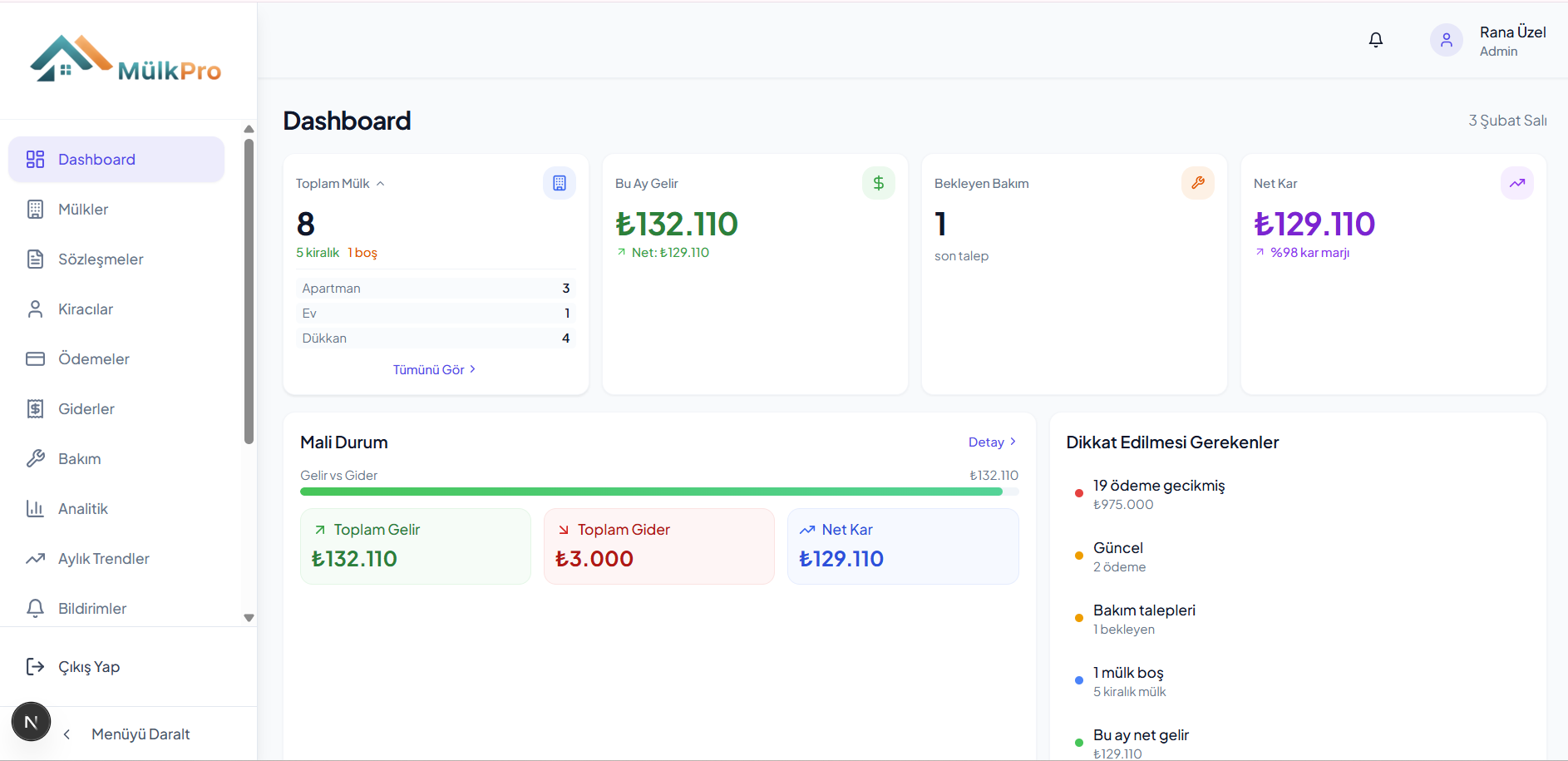Screen dimensions: 1568x761
Task: Log out using Çıkış Yap
Action: (88, 667)
